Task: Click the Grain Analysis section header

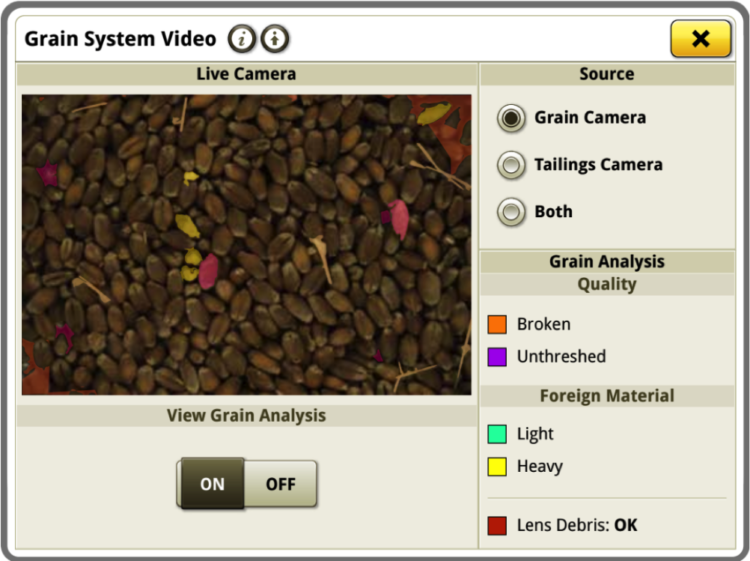Action: [606, 262]
